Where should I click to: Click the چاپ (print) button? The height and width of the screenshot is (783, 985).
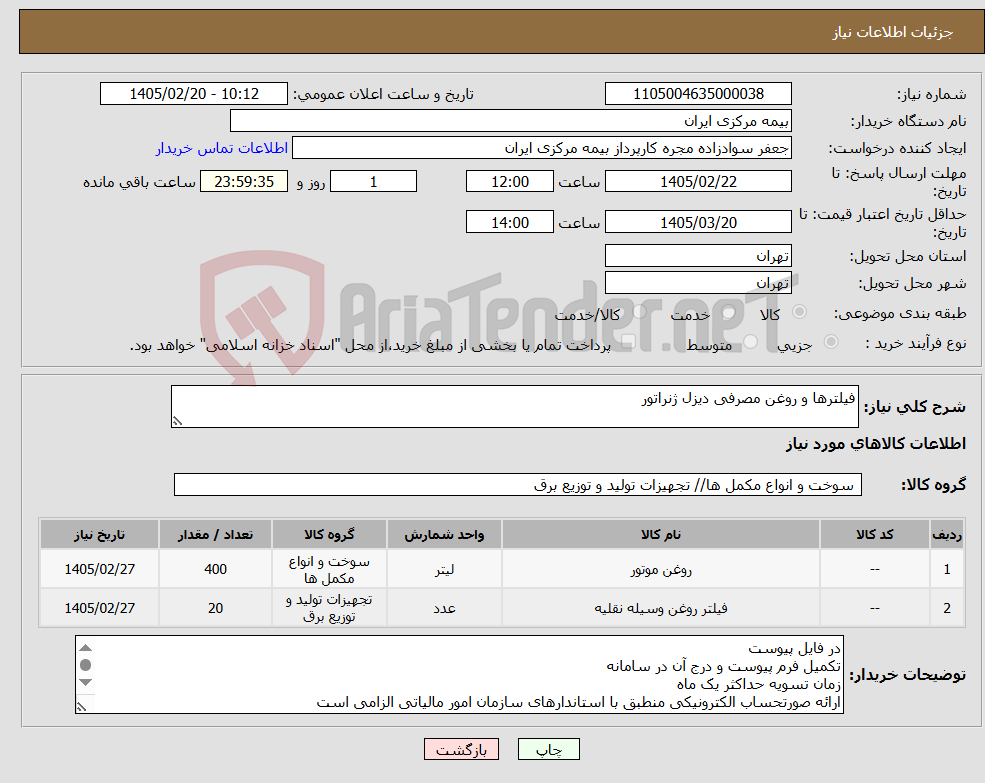[548, 749]
